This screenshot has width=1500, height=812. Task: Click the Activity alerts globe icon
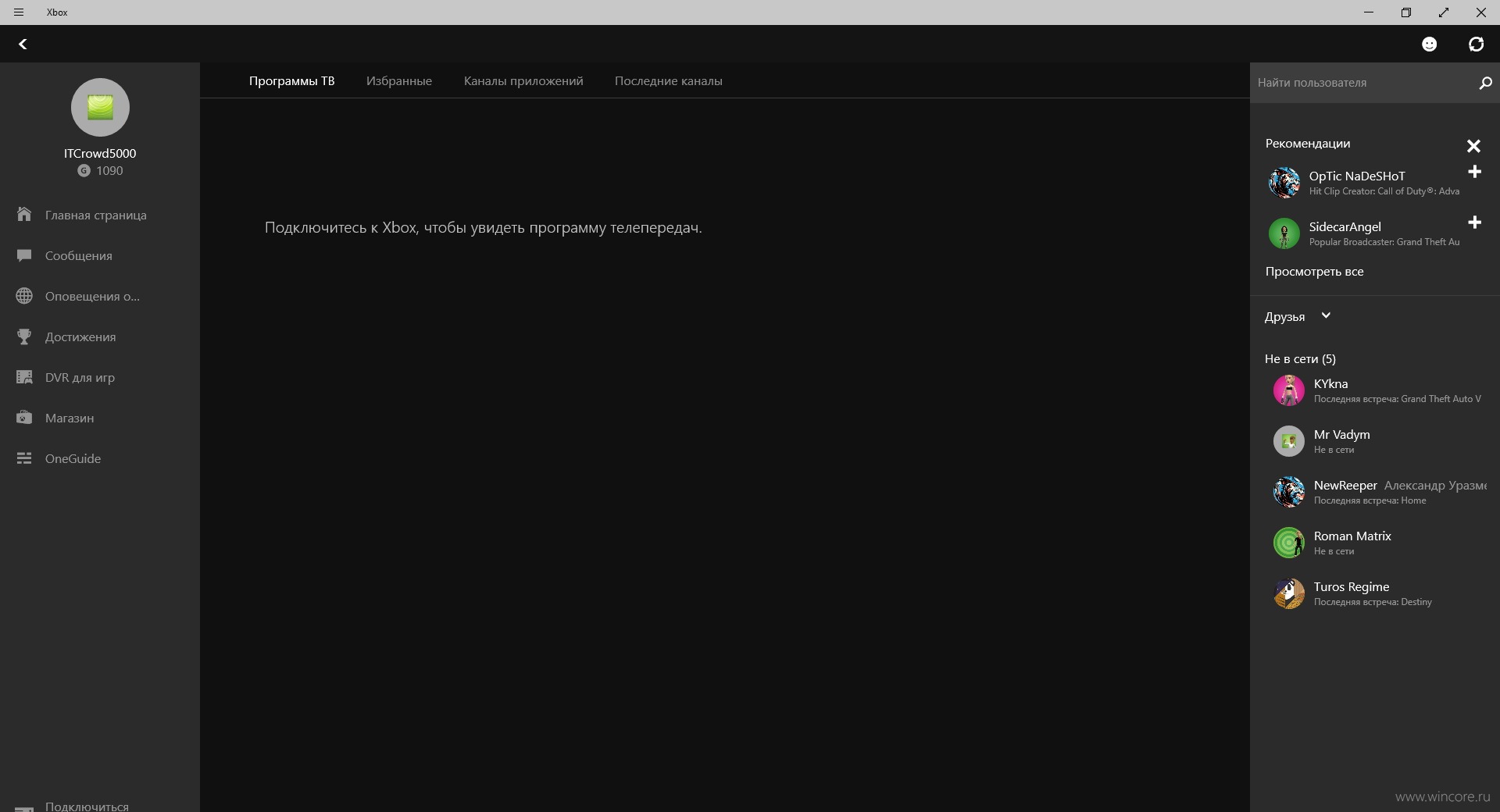point(24,296)
